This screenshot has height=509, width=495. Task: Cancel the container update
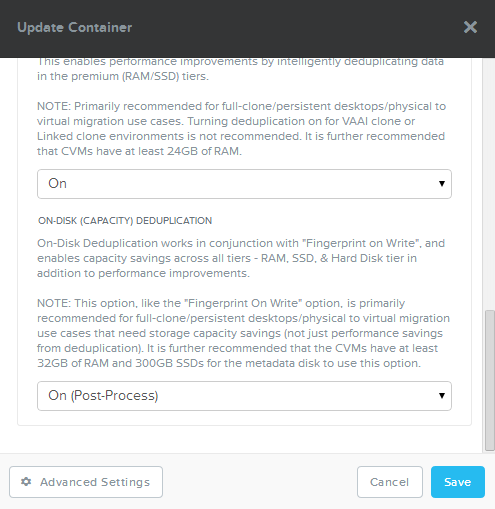click(390, 482)
